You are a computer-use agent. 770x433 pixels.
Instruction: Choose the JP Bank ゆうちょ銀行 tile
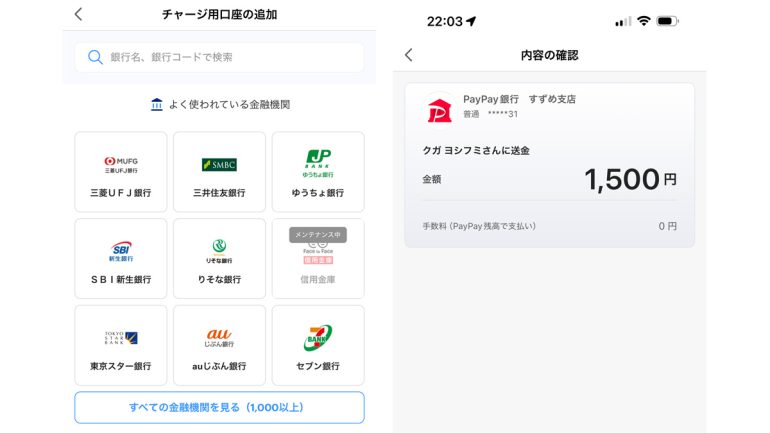(x=318, y=172)
